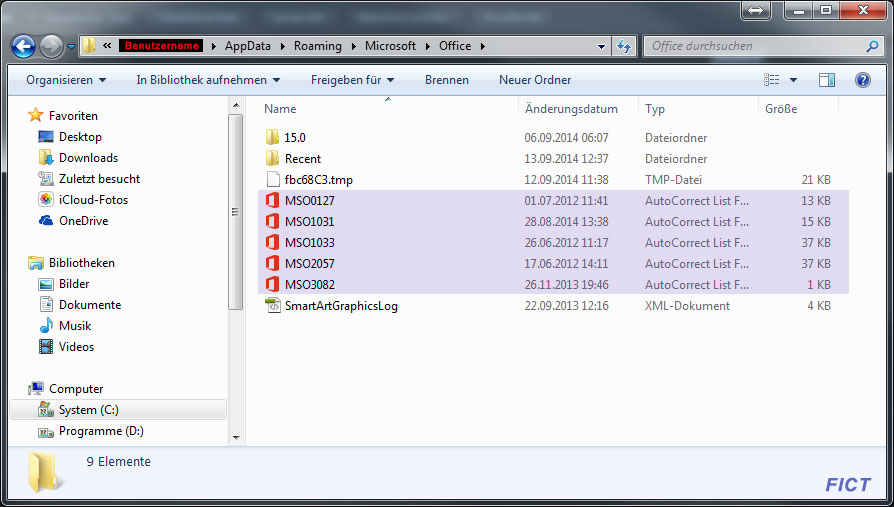Open the Organisieren menu

(x=66, y=80)
